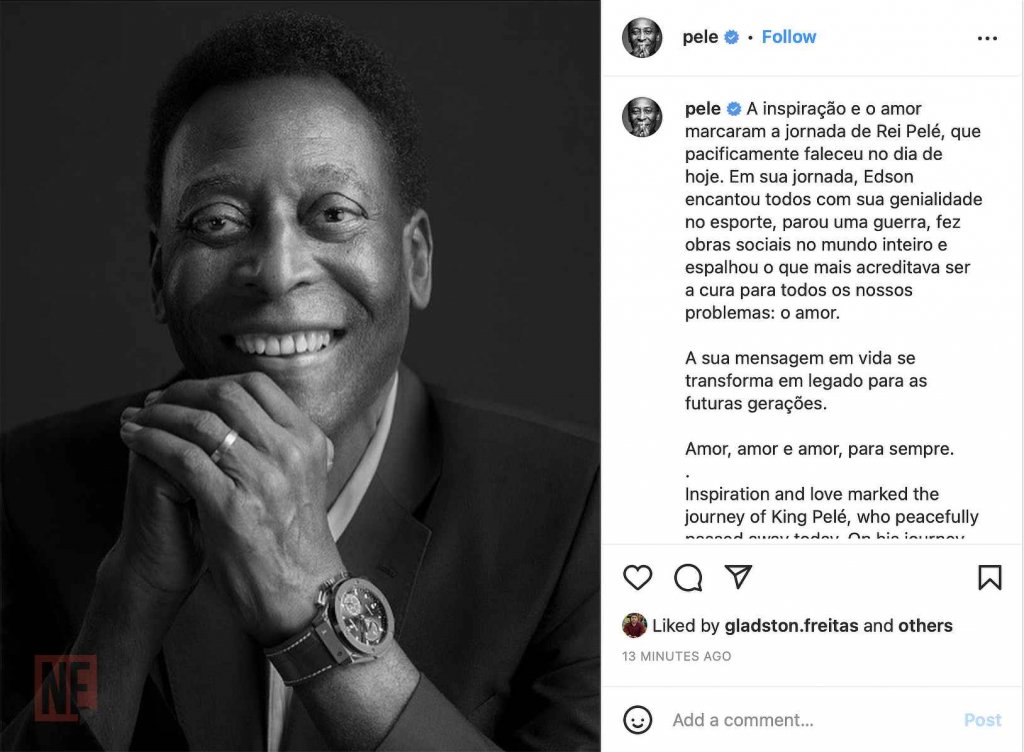Open pele profile picture in header
The height and width of the screenshot is (752, 1024).
tap(642, 38)
